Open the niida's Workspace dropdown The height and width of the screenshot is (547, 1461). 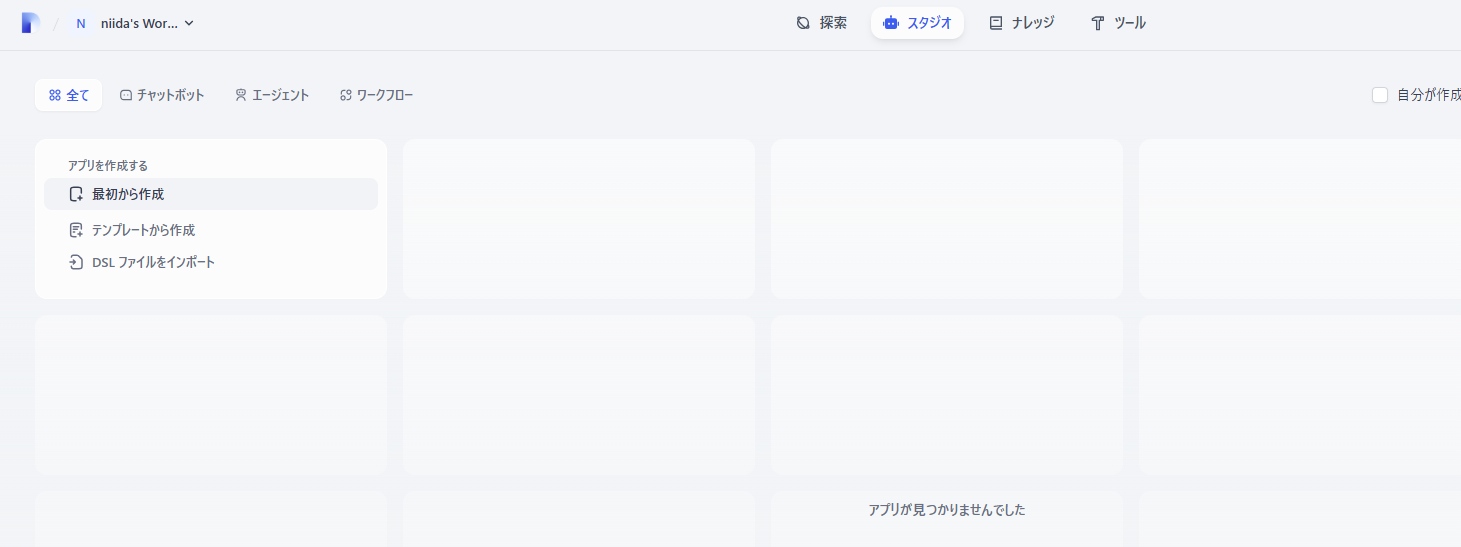[134, 23]
